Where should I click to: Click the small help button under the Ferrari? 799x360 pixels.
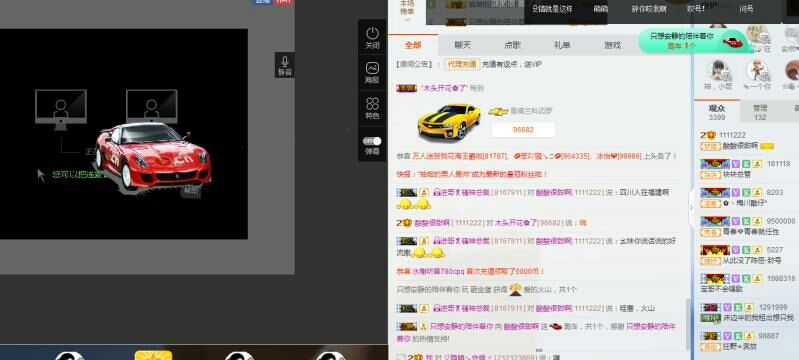pyautogui.click(x=191, y=190)
